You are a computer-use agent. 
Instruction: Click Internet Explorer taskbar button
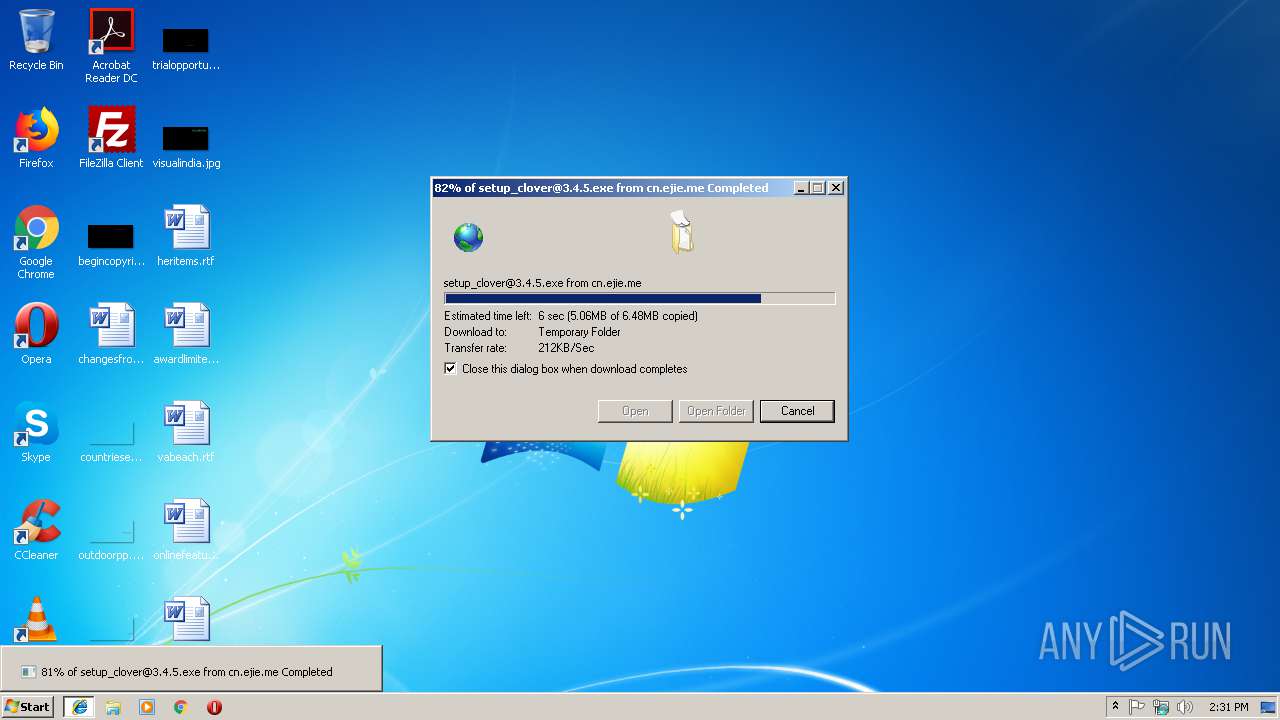tap(79, 707)
